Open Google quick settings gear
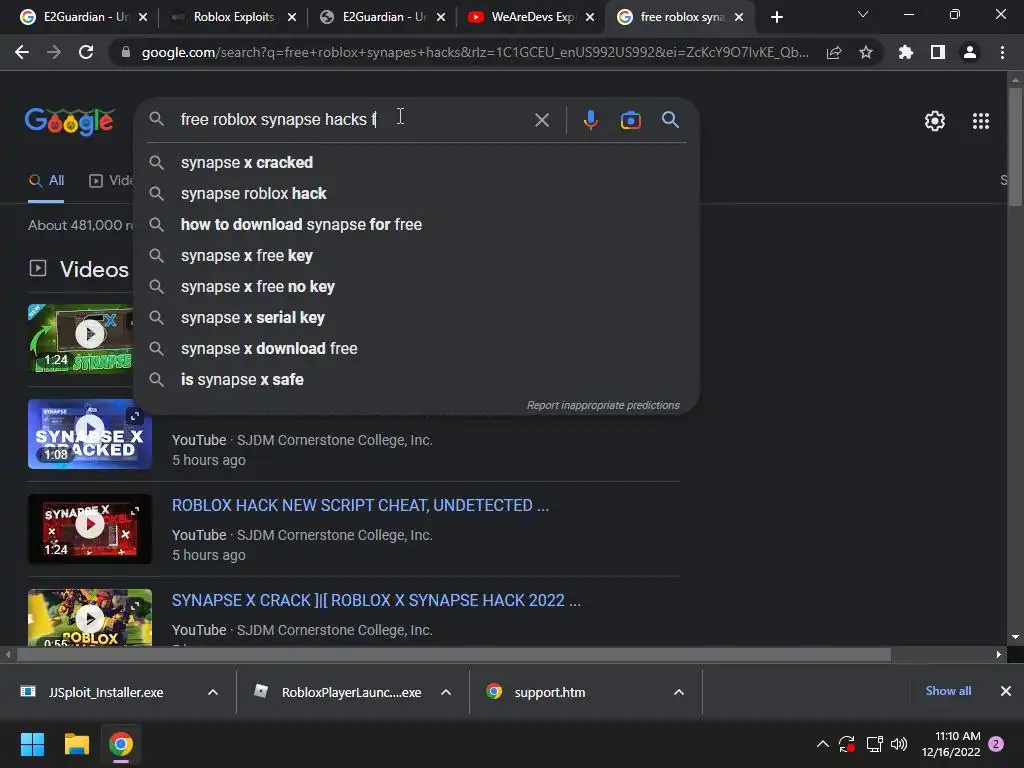The width and height of the screenshot is (1024, 768). click(x=935, y=121)
